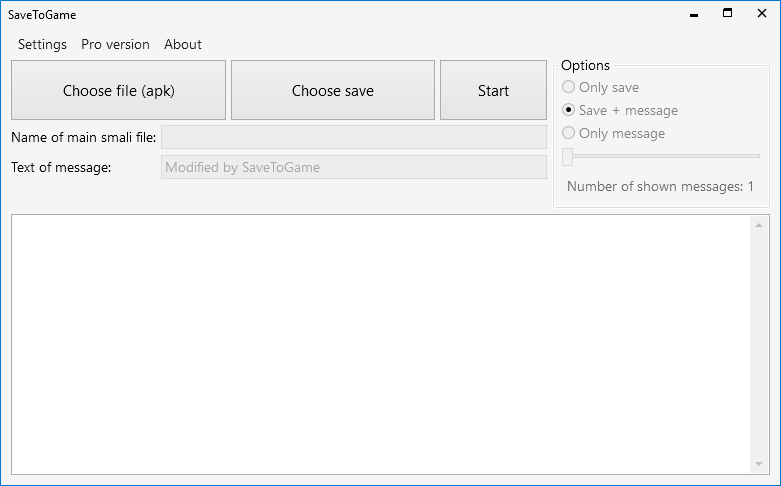
Task: Close the SaveToGame window
Action: [762, 13]
